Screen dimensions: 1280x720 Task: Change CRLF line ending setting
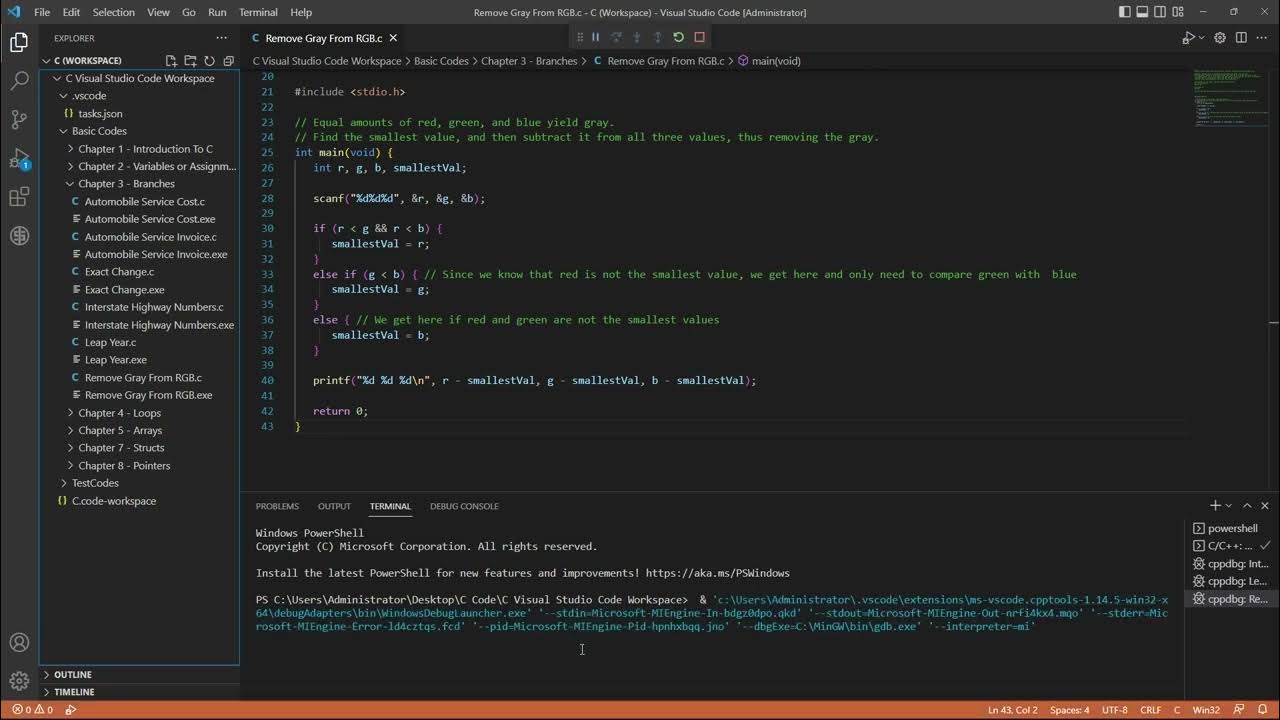[x=1150, y=710]
